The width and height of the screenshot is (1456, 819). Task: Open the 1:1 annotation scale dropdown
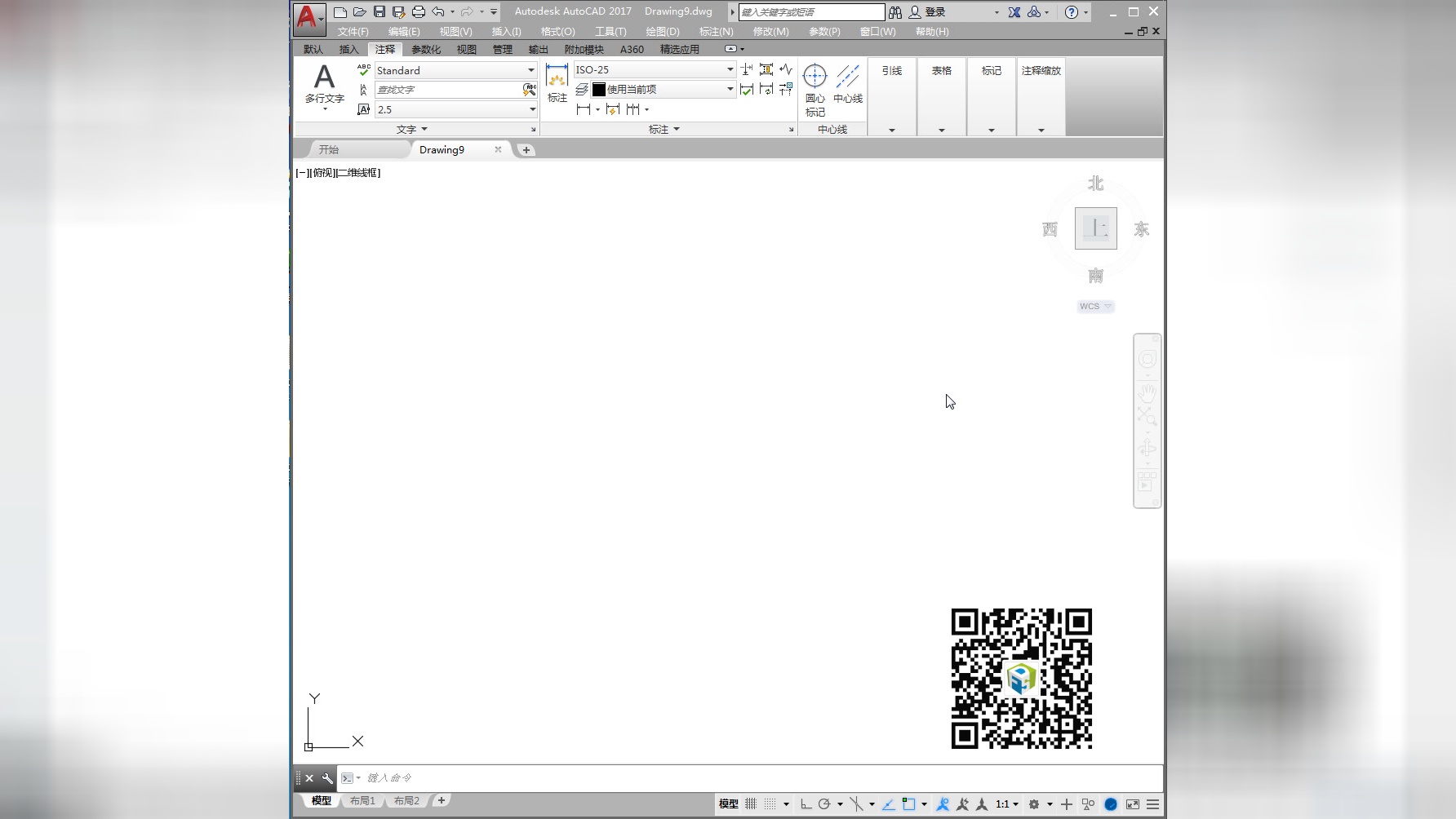[1007, 804]
